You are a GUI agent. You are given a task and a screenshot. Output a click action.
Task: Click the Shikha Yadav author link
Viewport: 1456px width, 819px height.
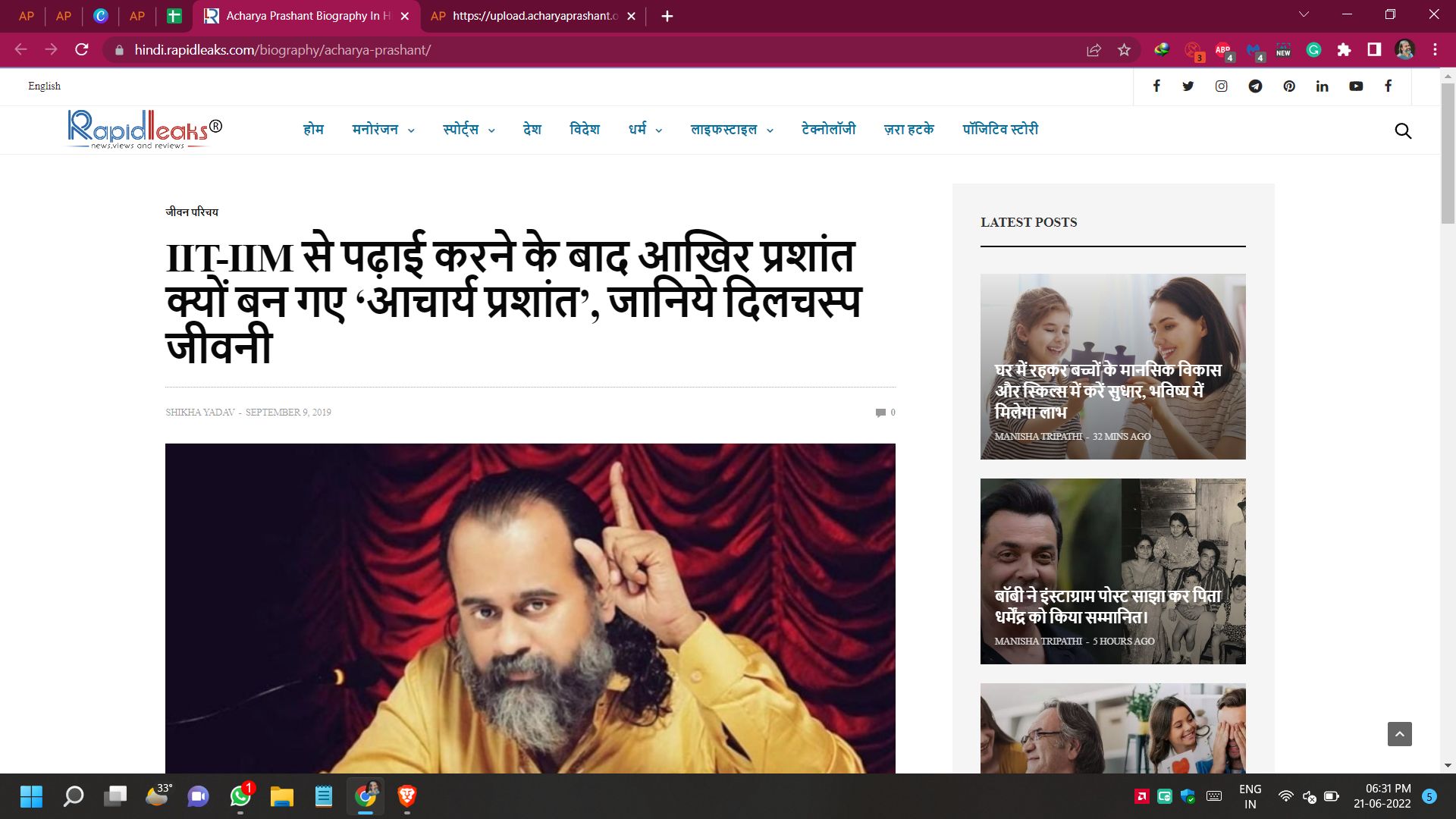tap(200, 413)
